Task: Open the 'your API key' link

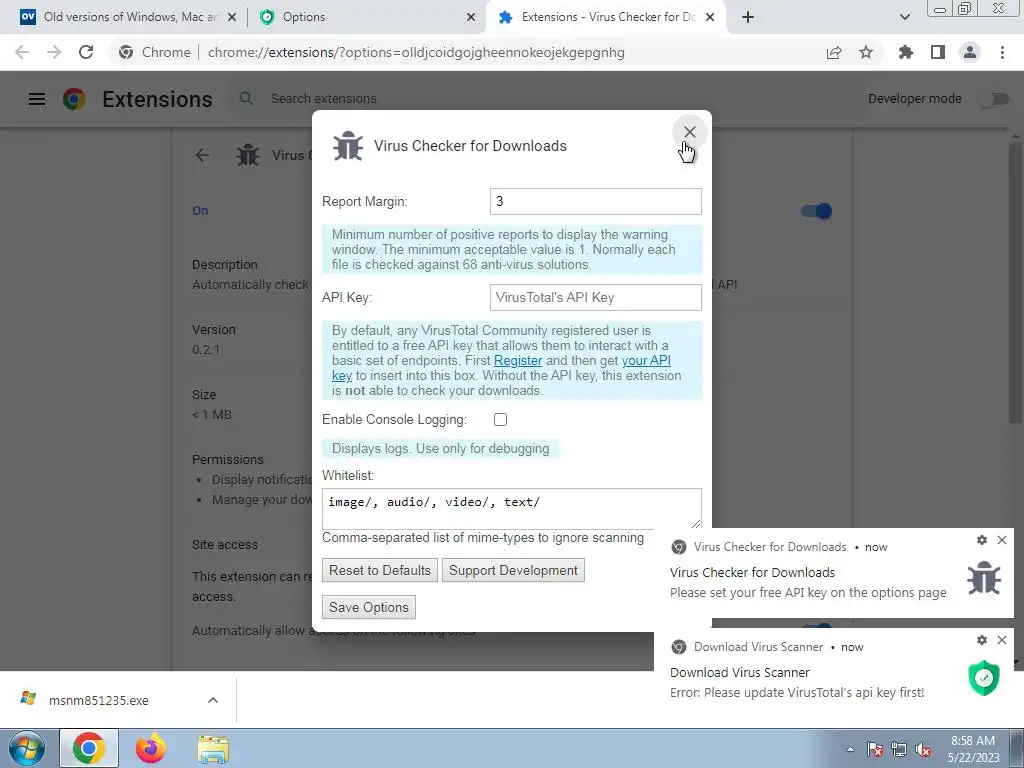Action: (x=646, y=360)
